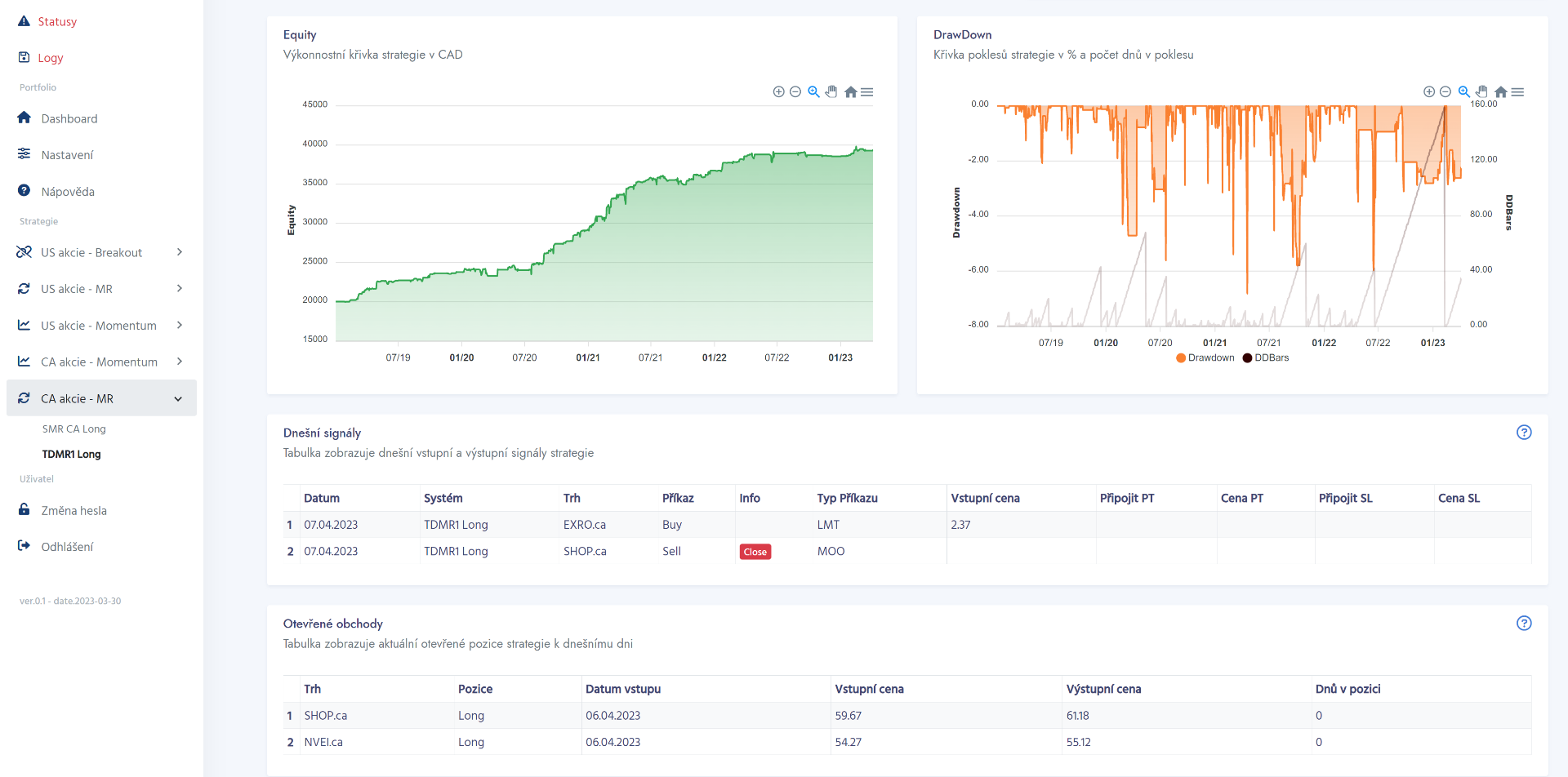Click zoom in icon on Equity chart

(778, 92)
